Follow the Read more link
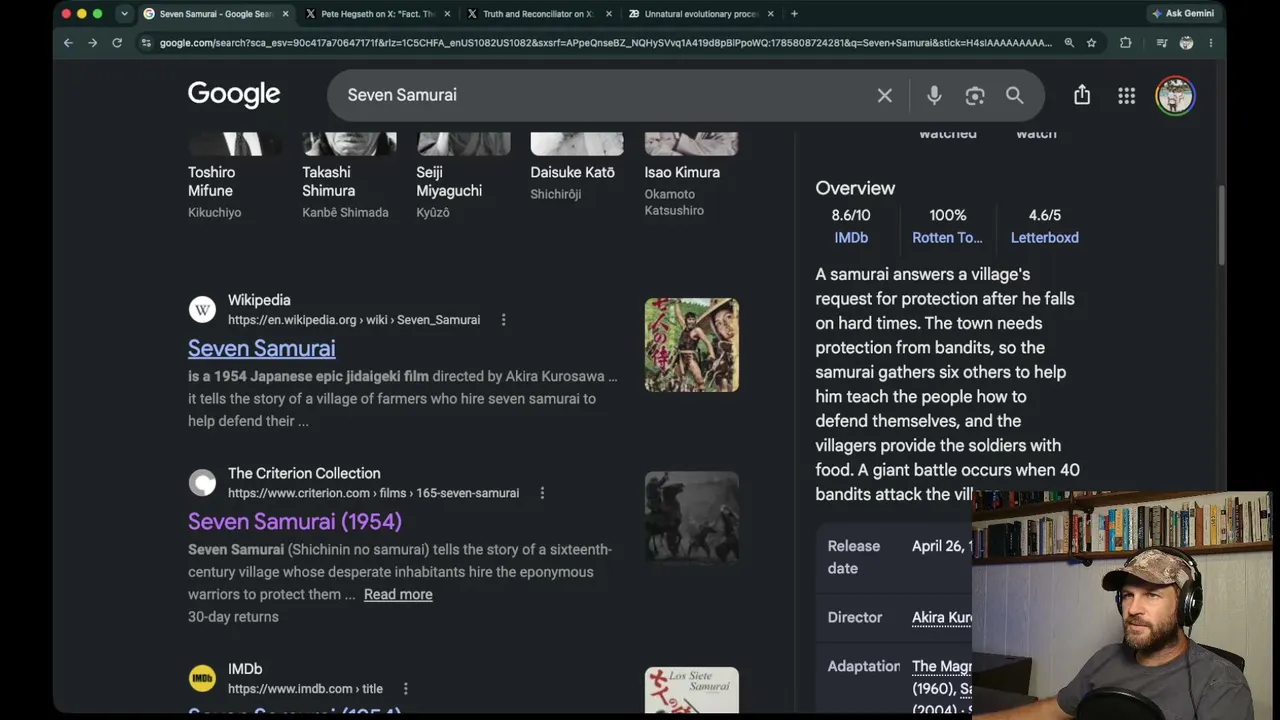The image size is (1280, 720). (398, 594)
